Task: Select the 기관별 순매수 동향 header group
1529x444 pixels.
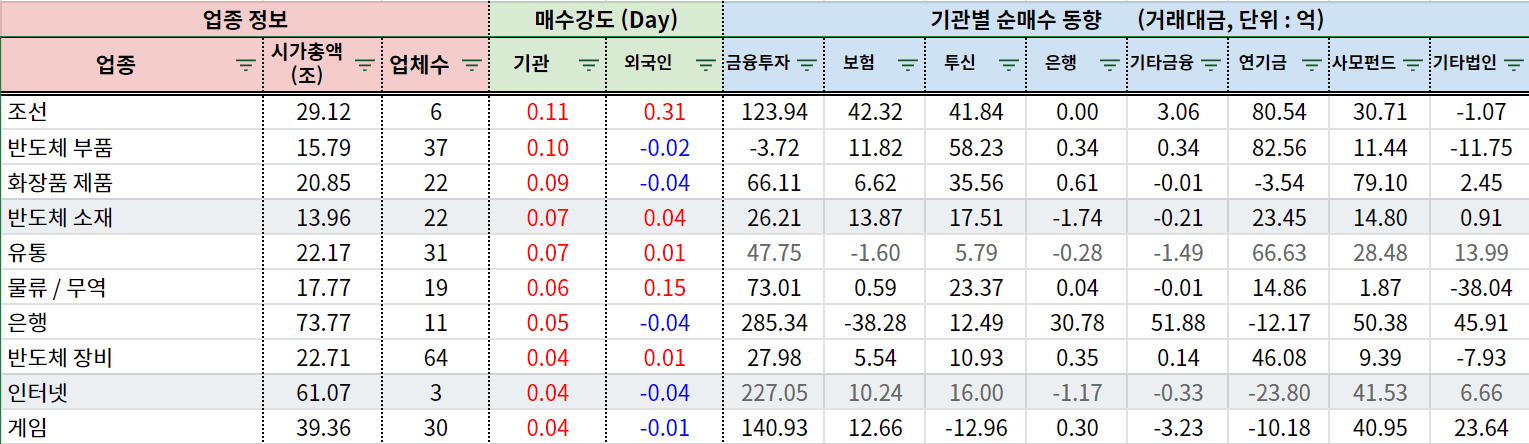Action: [x=1126, y=19]
